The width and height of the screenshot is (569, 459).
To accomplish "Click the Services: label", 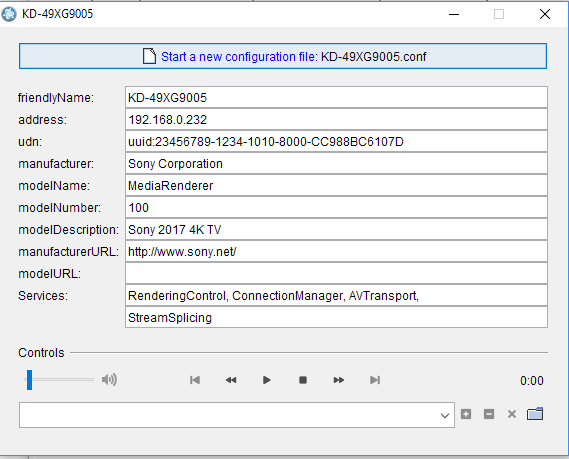I will [x=43, y=296].
